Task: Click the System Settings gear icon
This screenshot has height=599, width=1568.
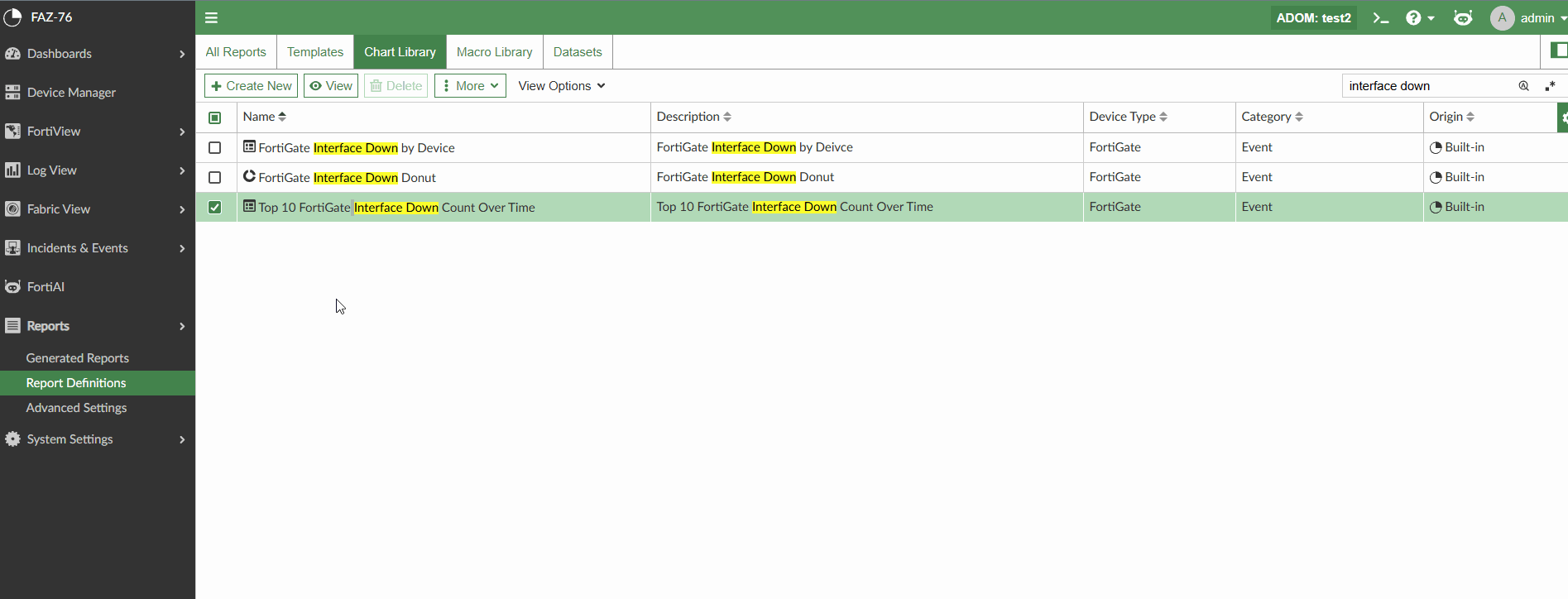Action: tap(12, 439)
